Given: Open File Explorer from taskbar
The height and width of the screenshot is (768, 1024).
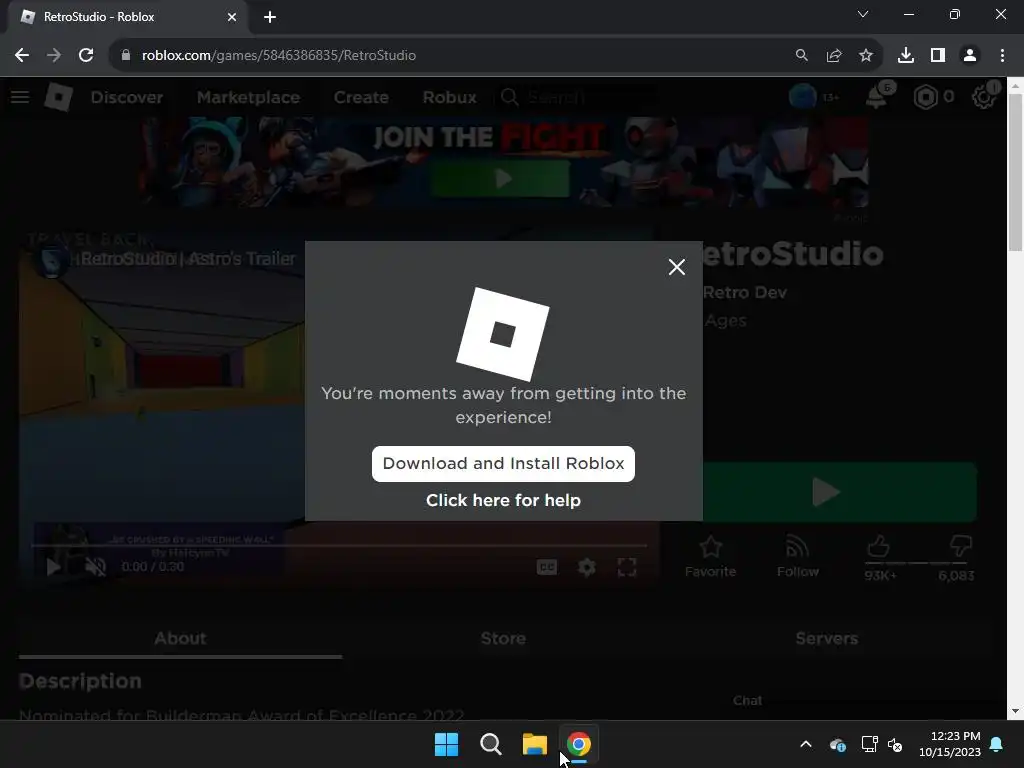Looking at the screenshot, I should tap(534, 744).
